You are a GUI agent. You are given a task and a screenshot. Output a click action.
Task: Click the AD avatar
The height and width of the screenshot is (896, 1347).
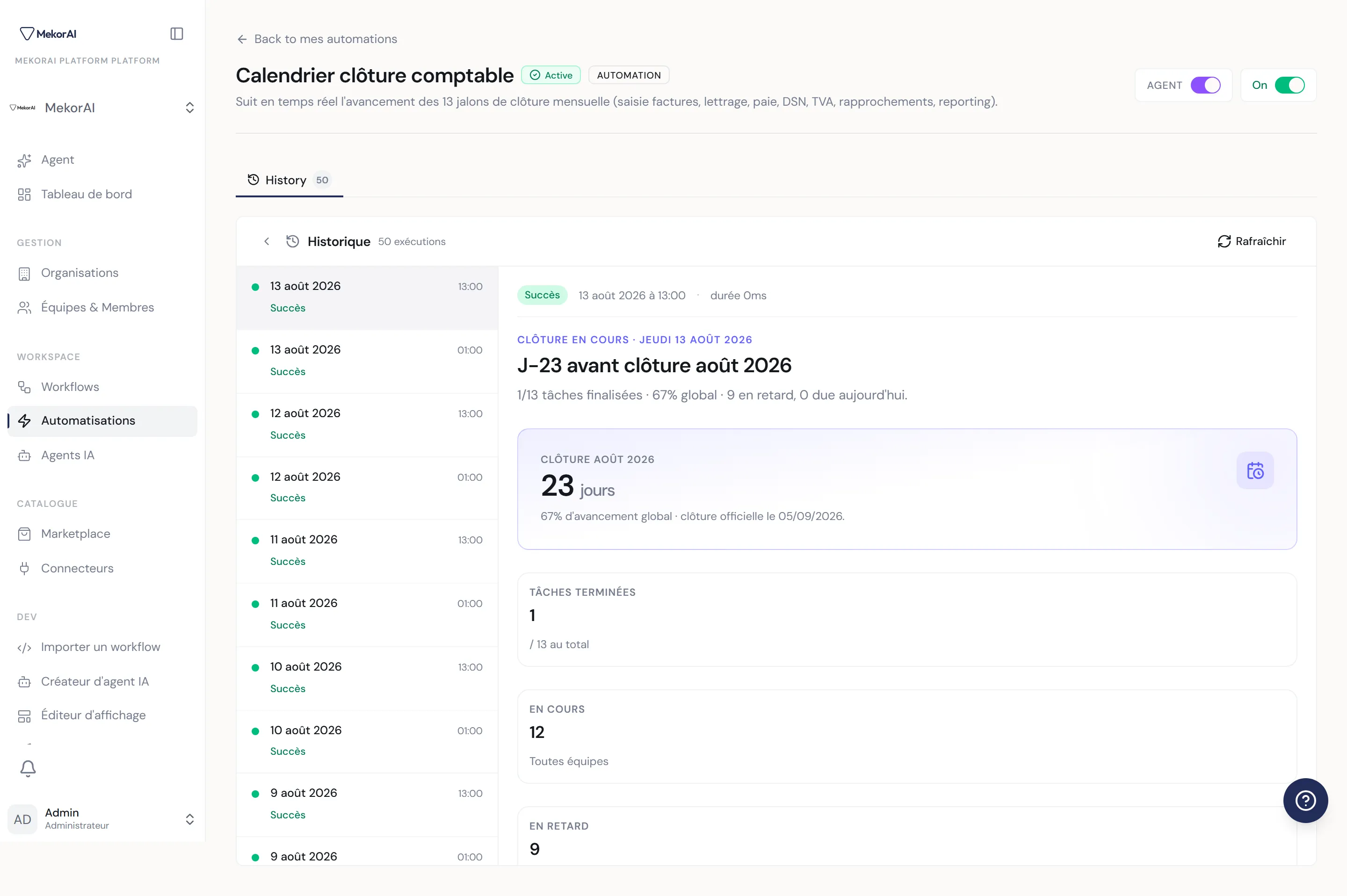click(x=22, y=819)
